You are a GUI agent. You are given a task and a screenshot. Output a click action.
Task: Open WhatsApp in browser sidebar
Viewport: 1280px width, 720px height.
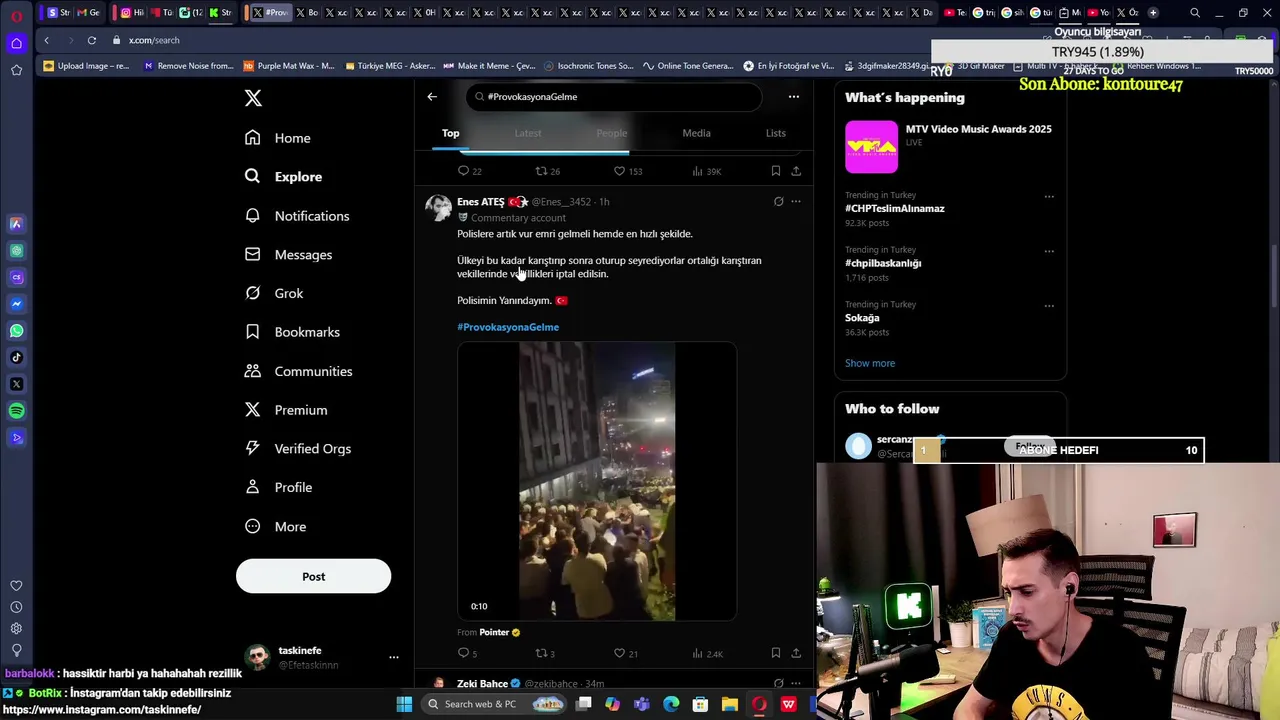(16, 331)
